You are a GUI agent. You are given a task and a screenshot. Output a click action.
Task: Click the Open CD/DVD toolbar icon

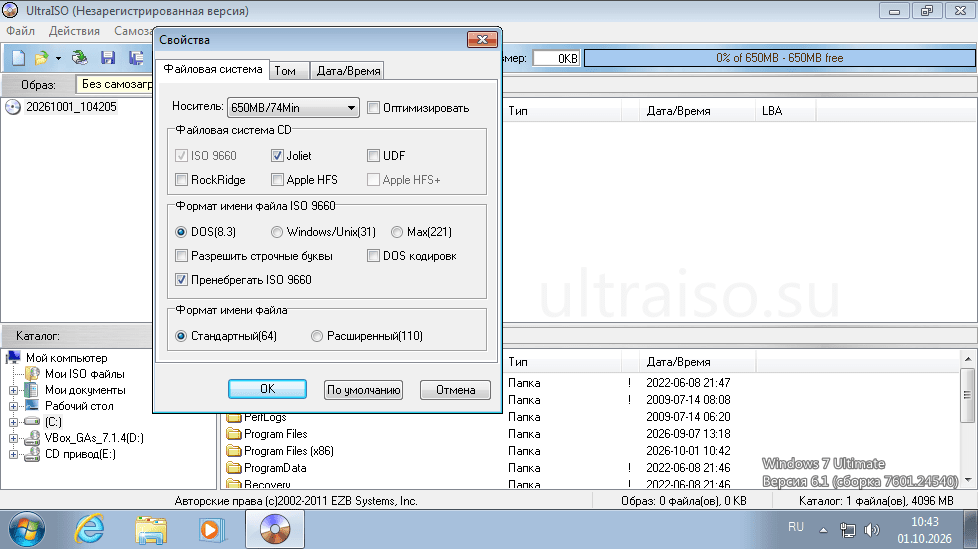[79, 58]
